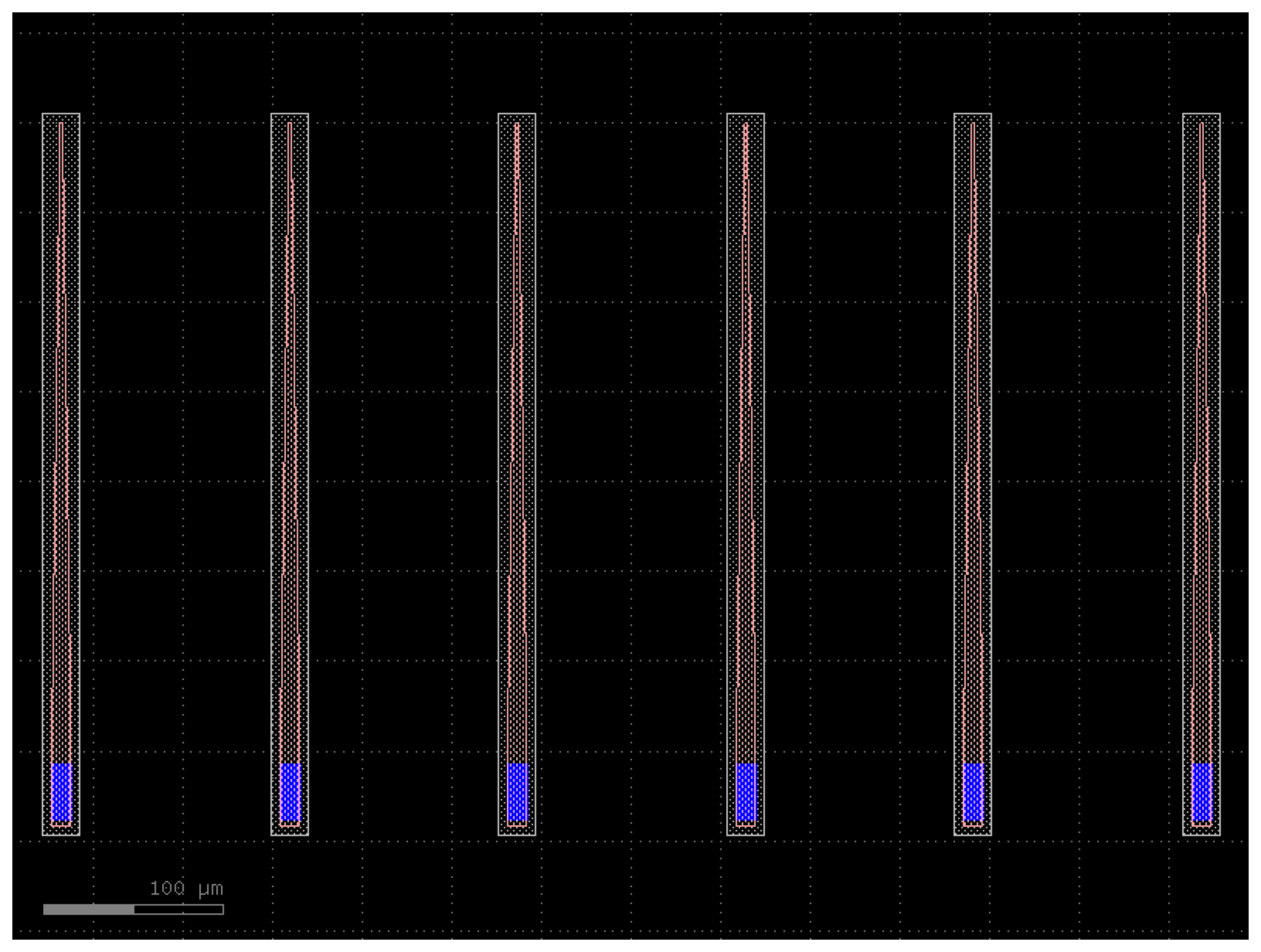Image resolution: width=1261 pixels, height=952 pixels.
Task: Pick the blue pad of the third structure from left
Action: pyautogui.click(x=518, y=792)
